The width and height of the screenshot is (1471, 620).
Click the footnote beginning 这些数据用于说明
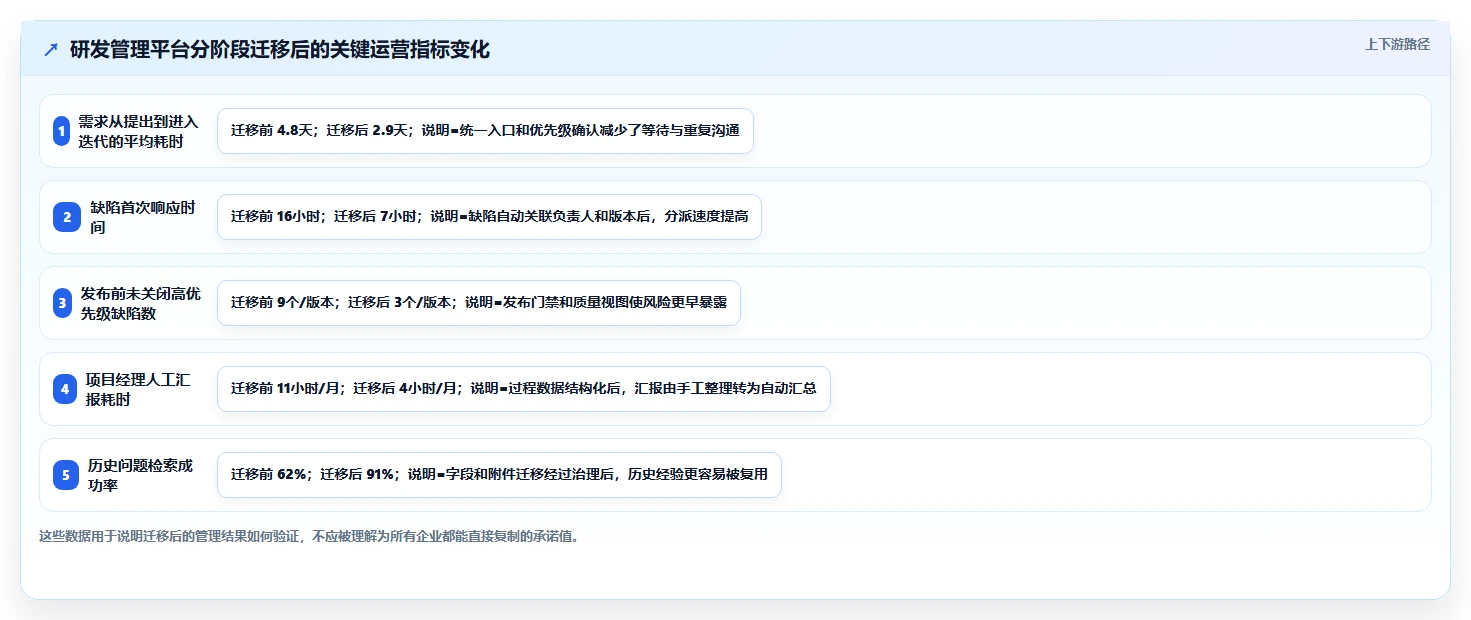[309, 536]
